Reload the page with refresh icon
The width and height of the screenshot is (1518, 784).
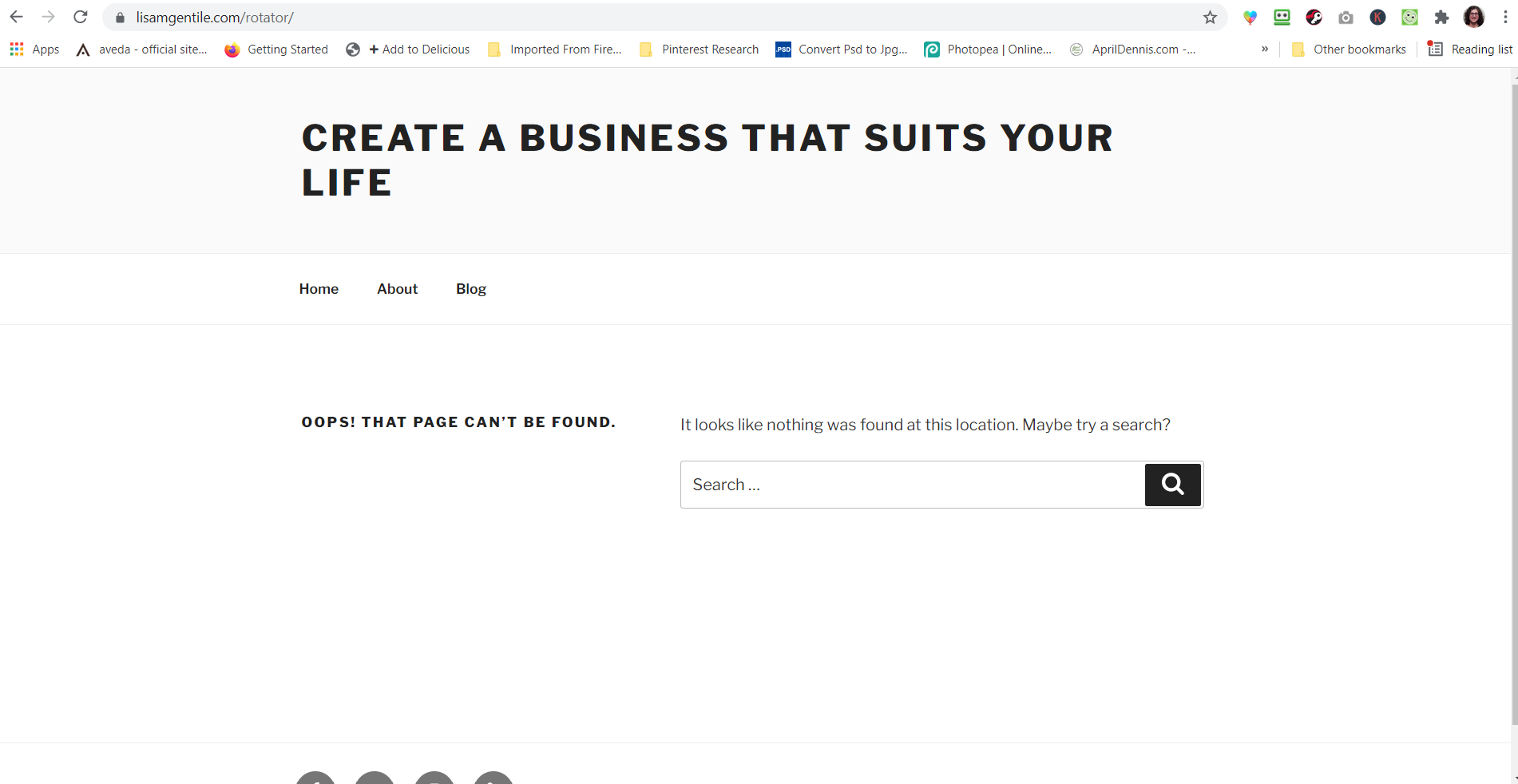coord(81,17)
